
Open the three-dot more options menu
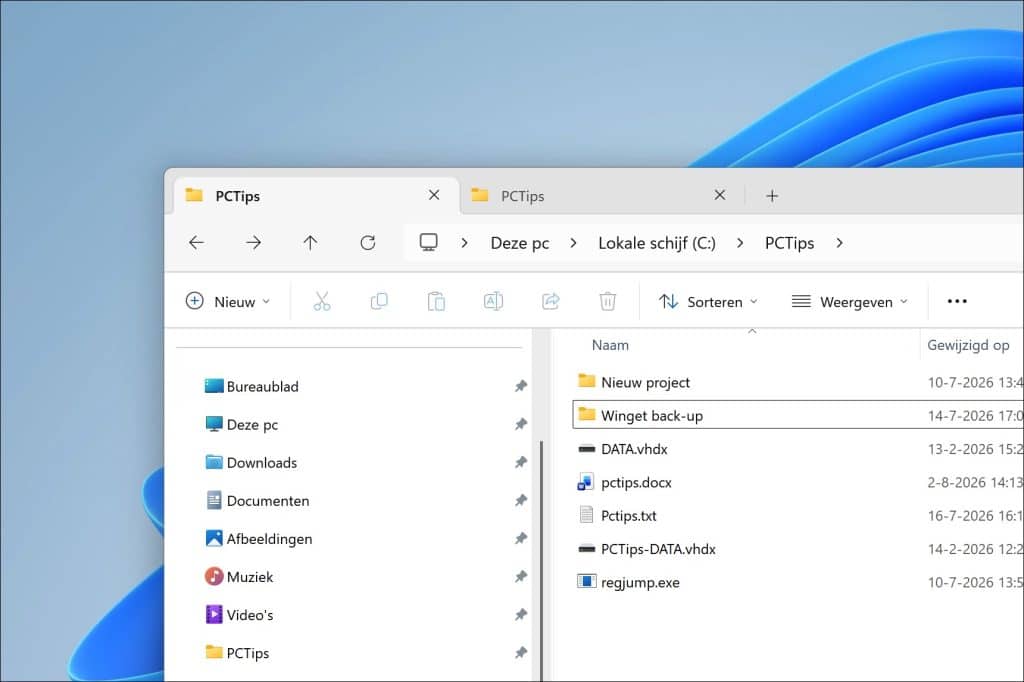[957, 301]
